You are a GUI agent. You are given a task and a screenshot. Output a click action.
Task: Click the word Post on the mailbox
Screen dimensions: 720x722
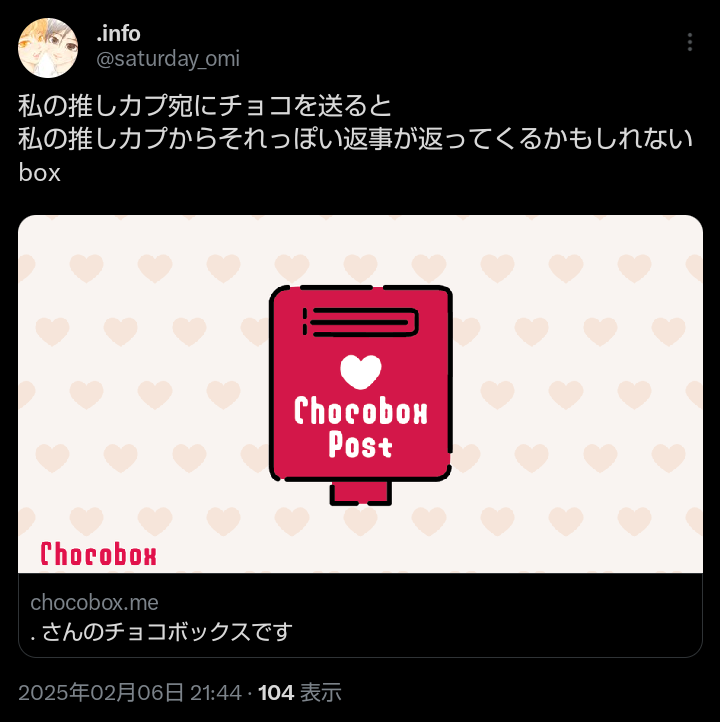360,444
